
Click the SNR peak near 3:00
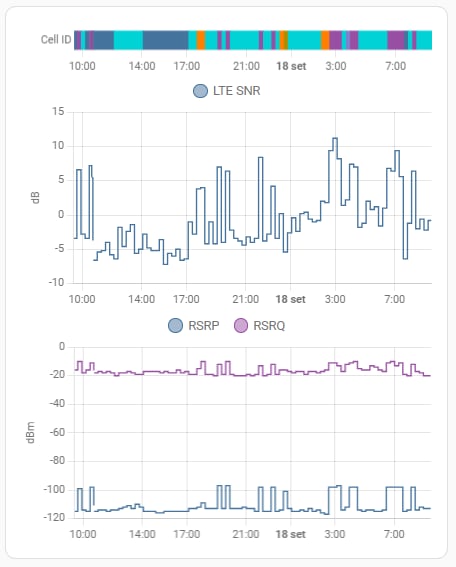point(335,138)
